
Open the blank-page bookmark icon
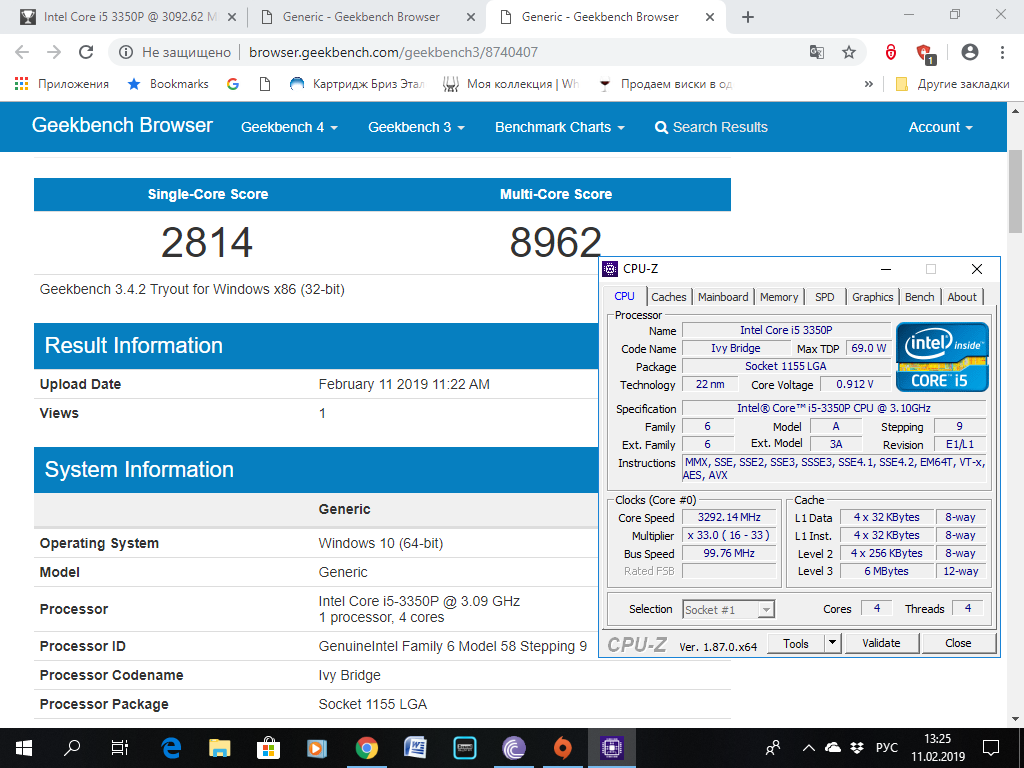click(x=264, y=84)
